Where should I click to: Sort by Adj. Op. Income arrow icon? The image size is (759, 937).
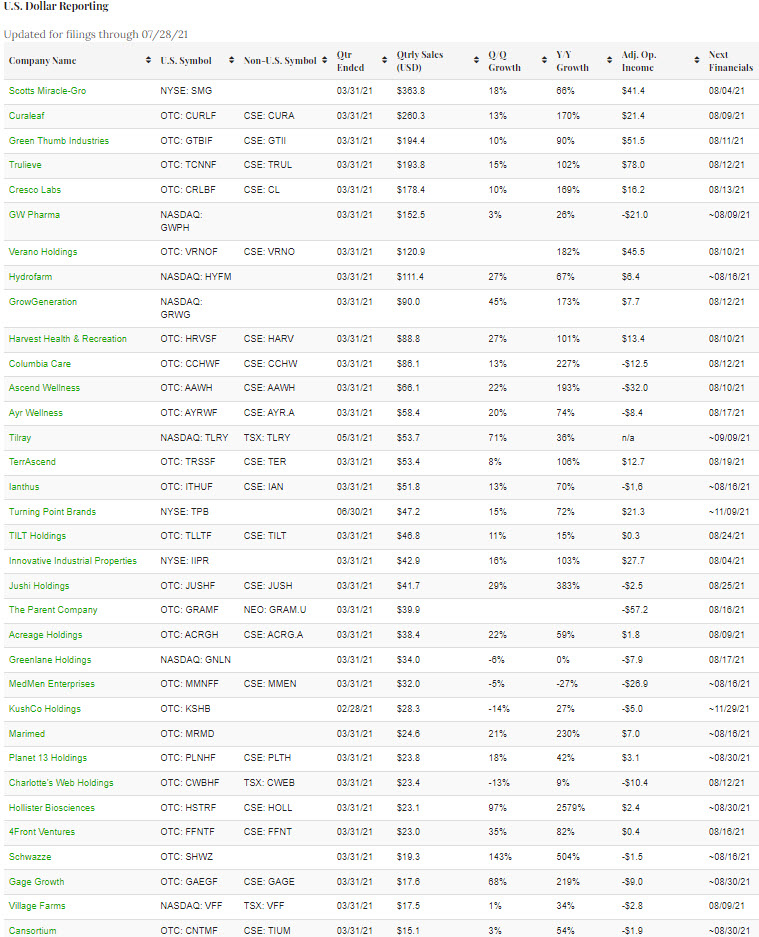tap(695, 61)
